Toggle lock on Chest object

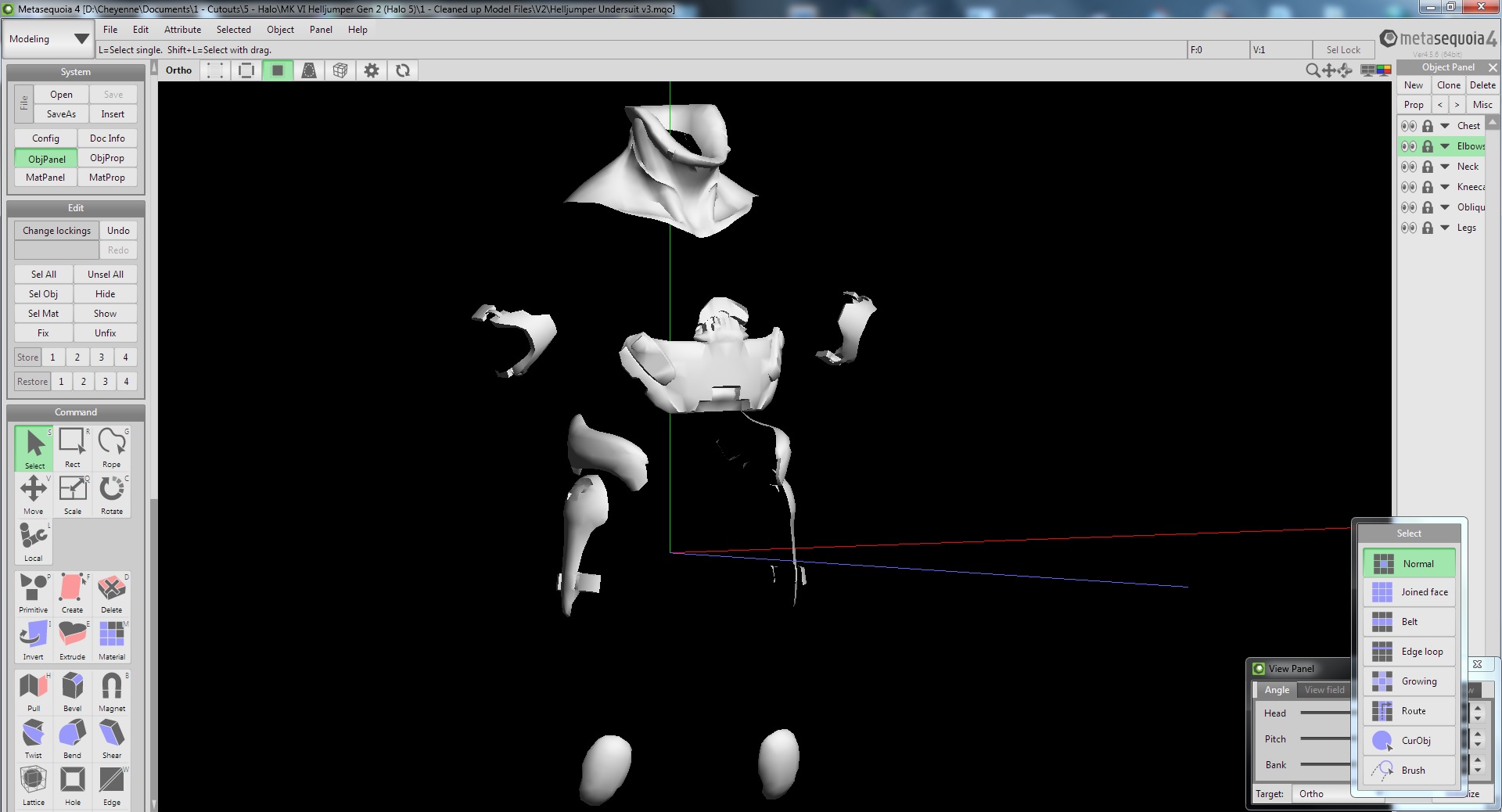click(x=1428, y=126)
